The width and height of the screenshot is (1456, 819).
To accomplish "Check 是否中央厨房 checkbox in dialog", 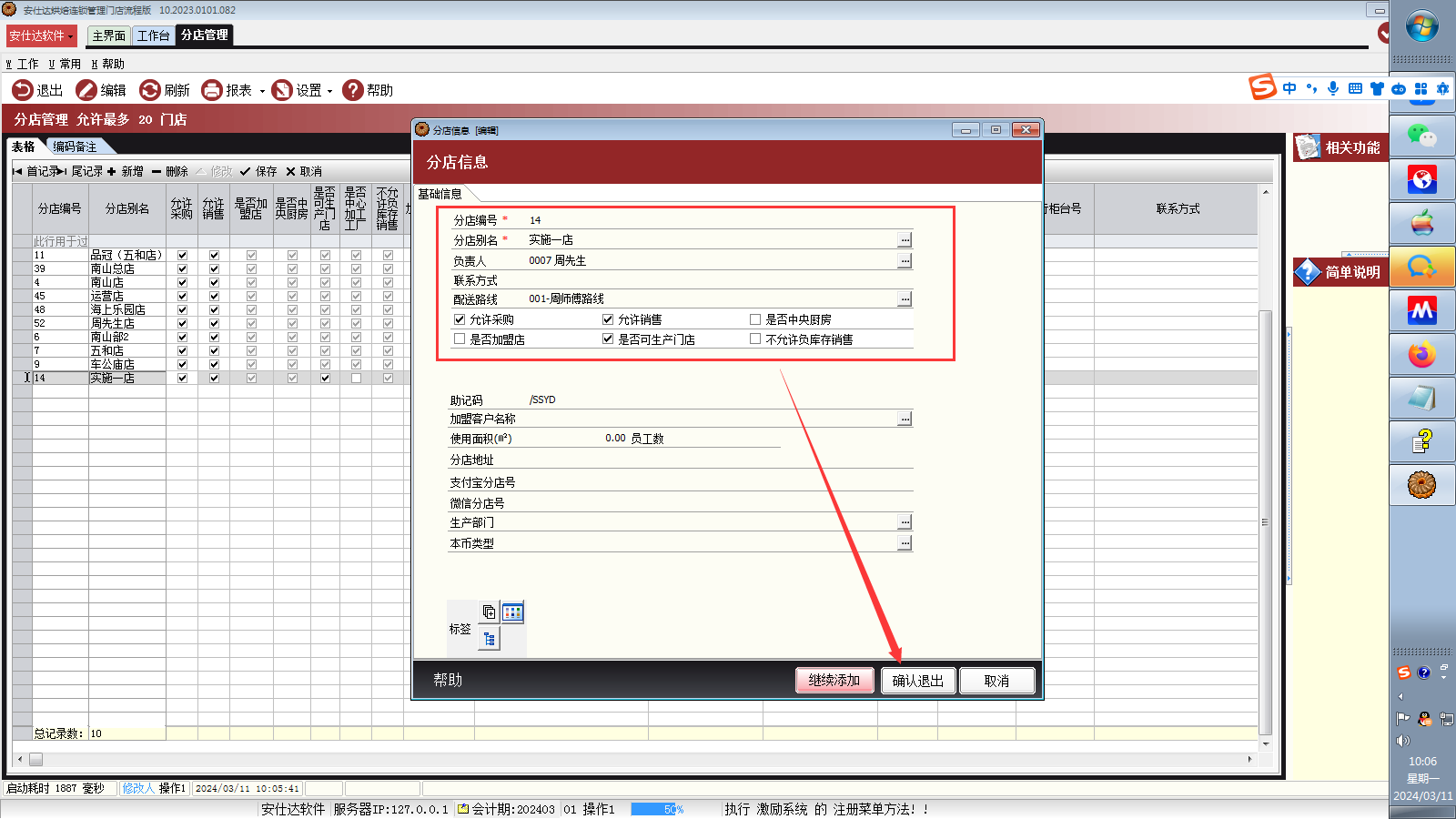I will click(x=755, y=319).
